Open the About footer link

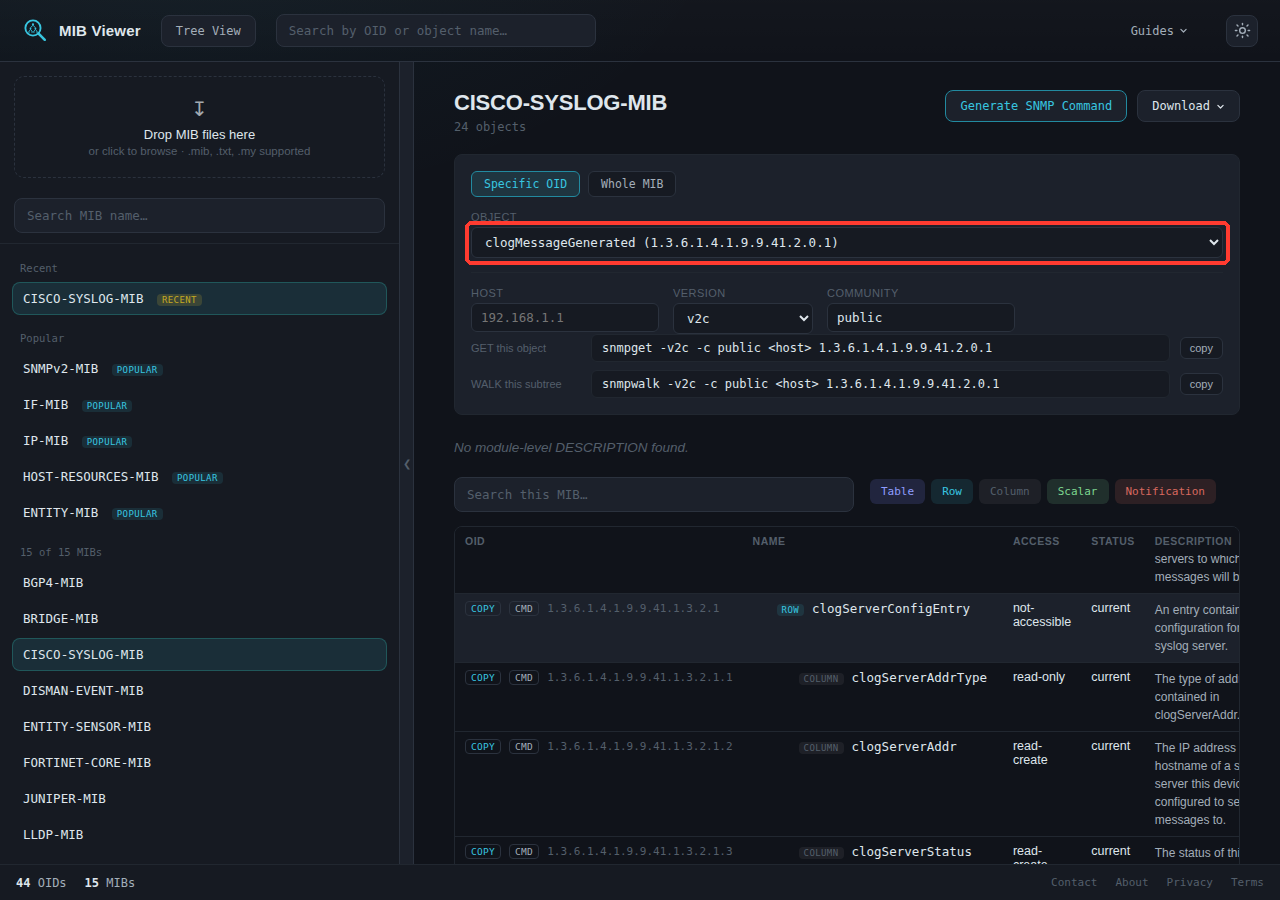tap(1132, 882)
